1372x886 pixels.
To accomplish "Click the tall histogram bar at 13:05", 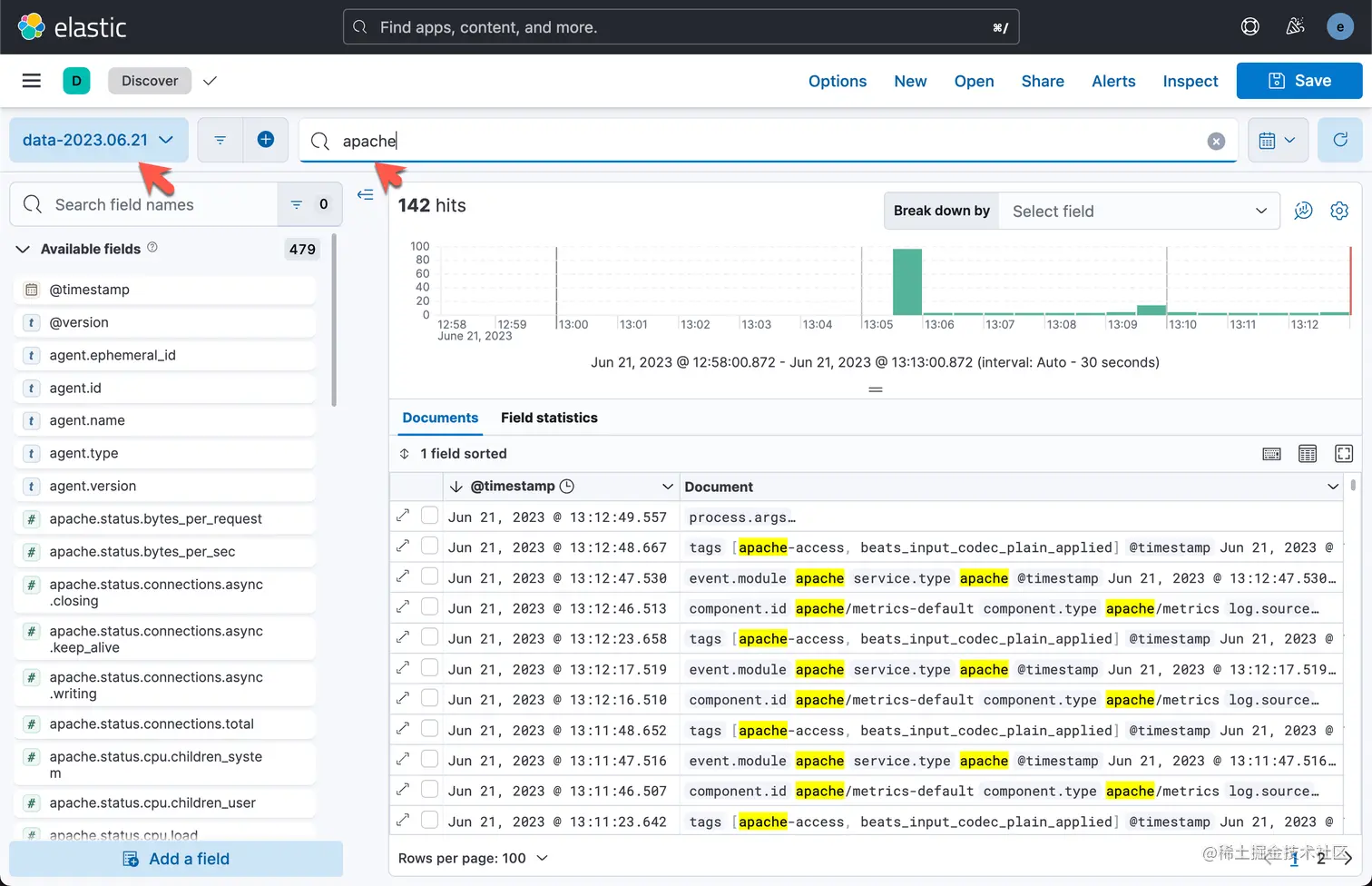I will coord(907,281).
